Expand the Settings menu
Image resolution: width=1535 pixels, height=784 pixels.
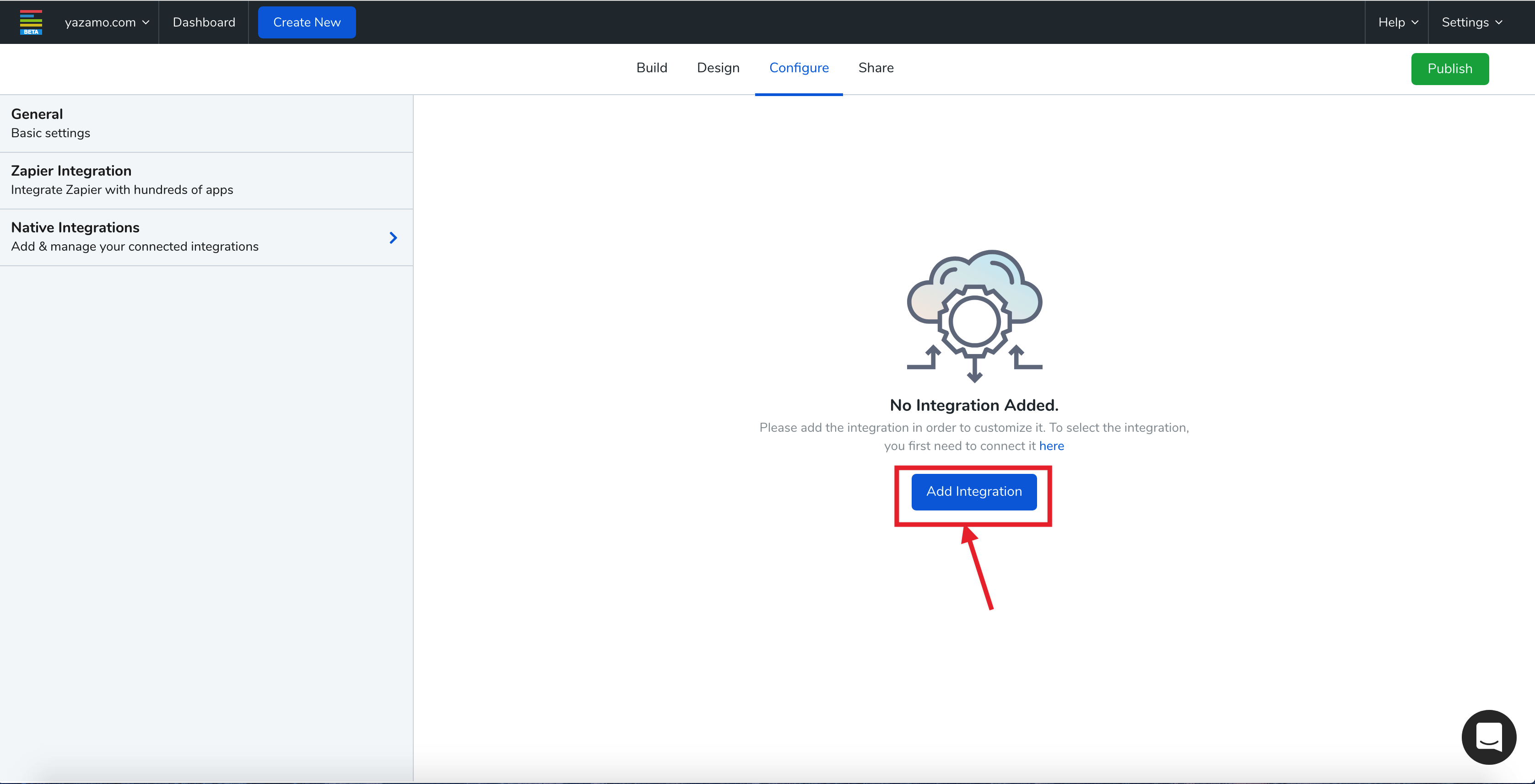tap(1471, 22)
